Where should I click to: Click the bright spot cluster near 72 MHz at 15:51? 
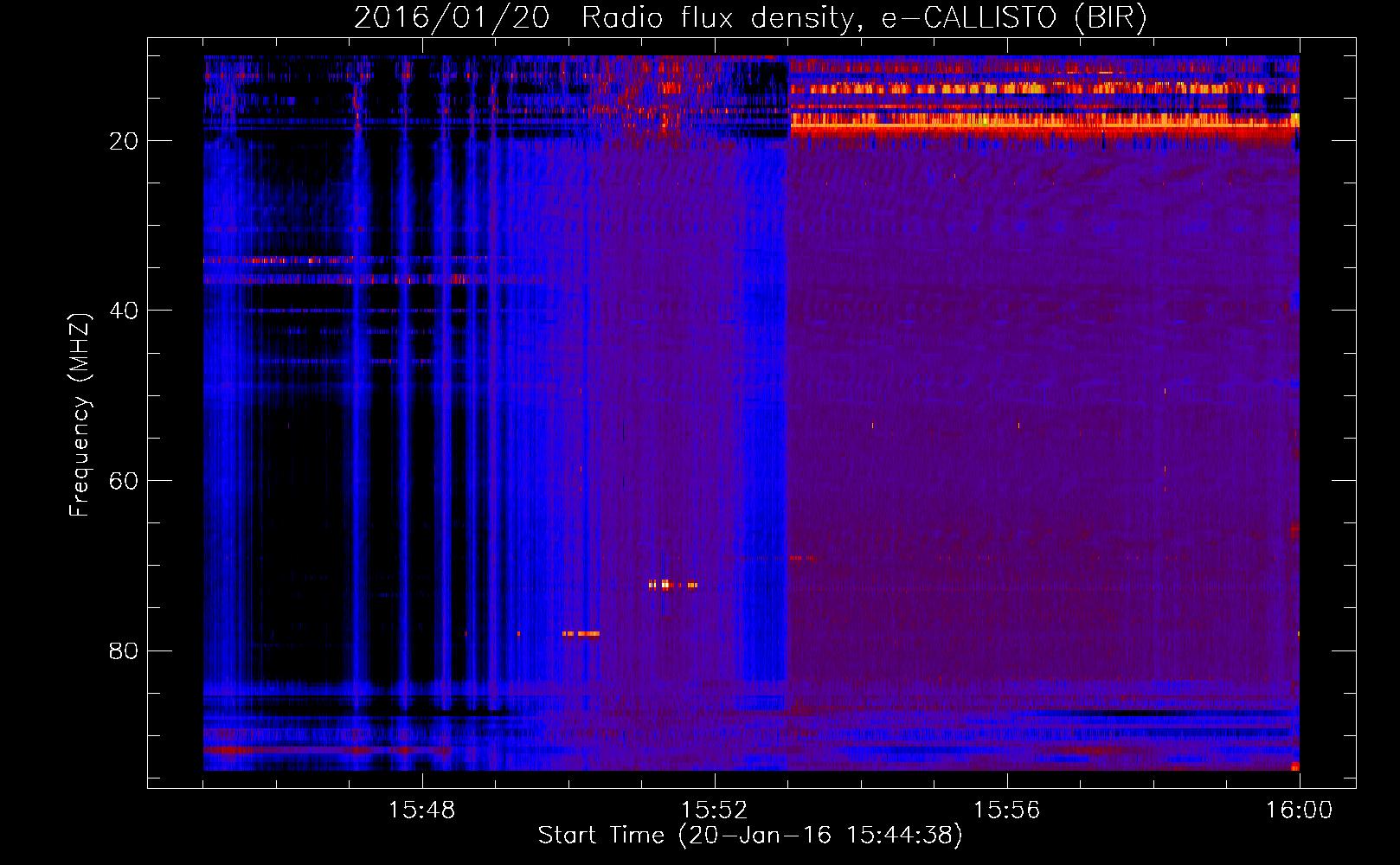click(x=672, y=585)
